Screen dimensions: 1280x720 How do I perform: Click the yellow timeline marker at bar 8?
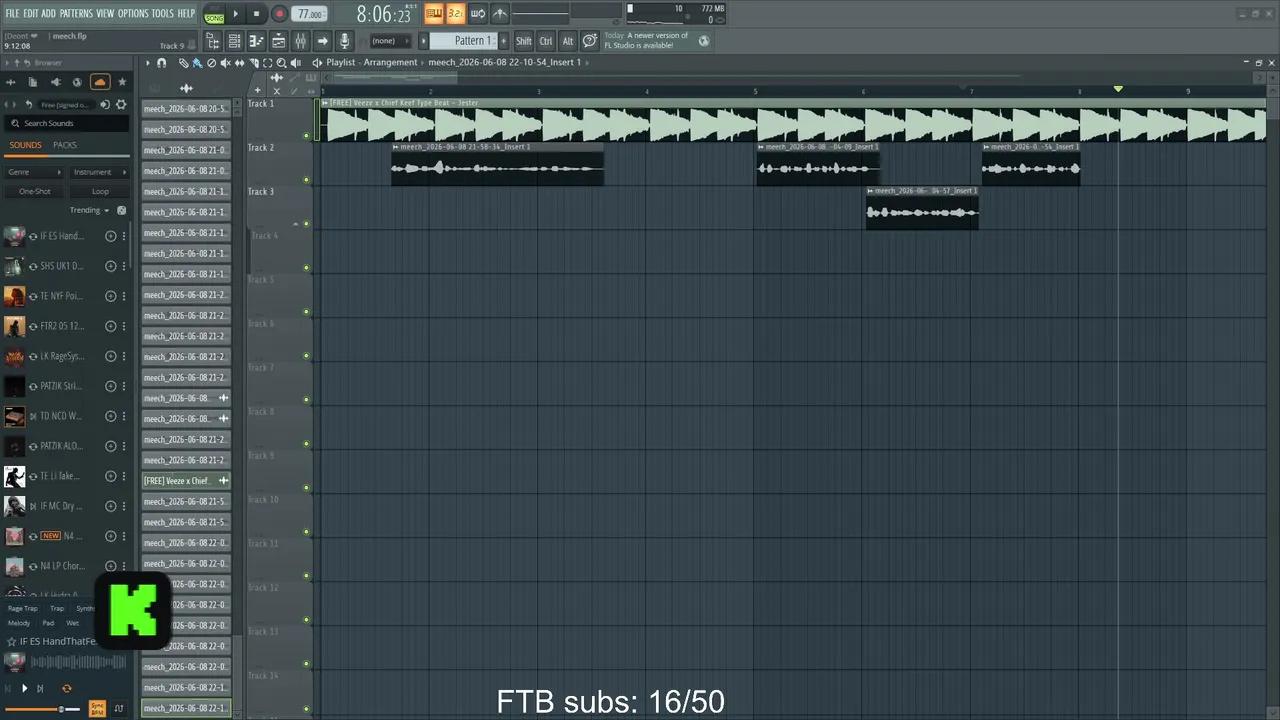pos(1118,89)
